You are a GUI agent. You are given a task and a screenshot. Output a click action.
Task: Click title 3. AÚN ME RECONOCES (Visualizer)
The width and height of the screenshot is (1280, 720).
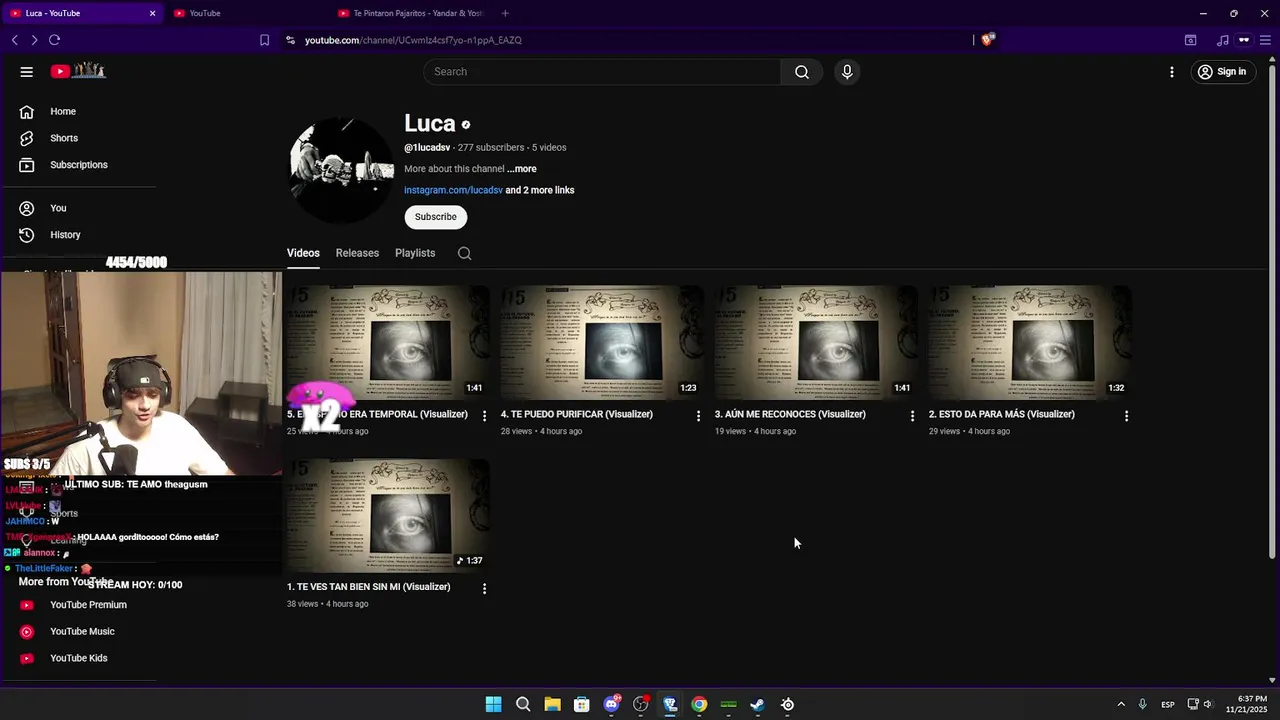pyautogui.click(x=790, y=414)
